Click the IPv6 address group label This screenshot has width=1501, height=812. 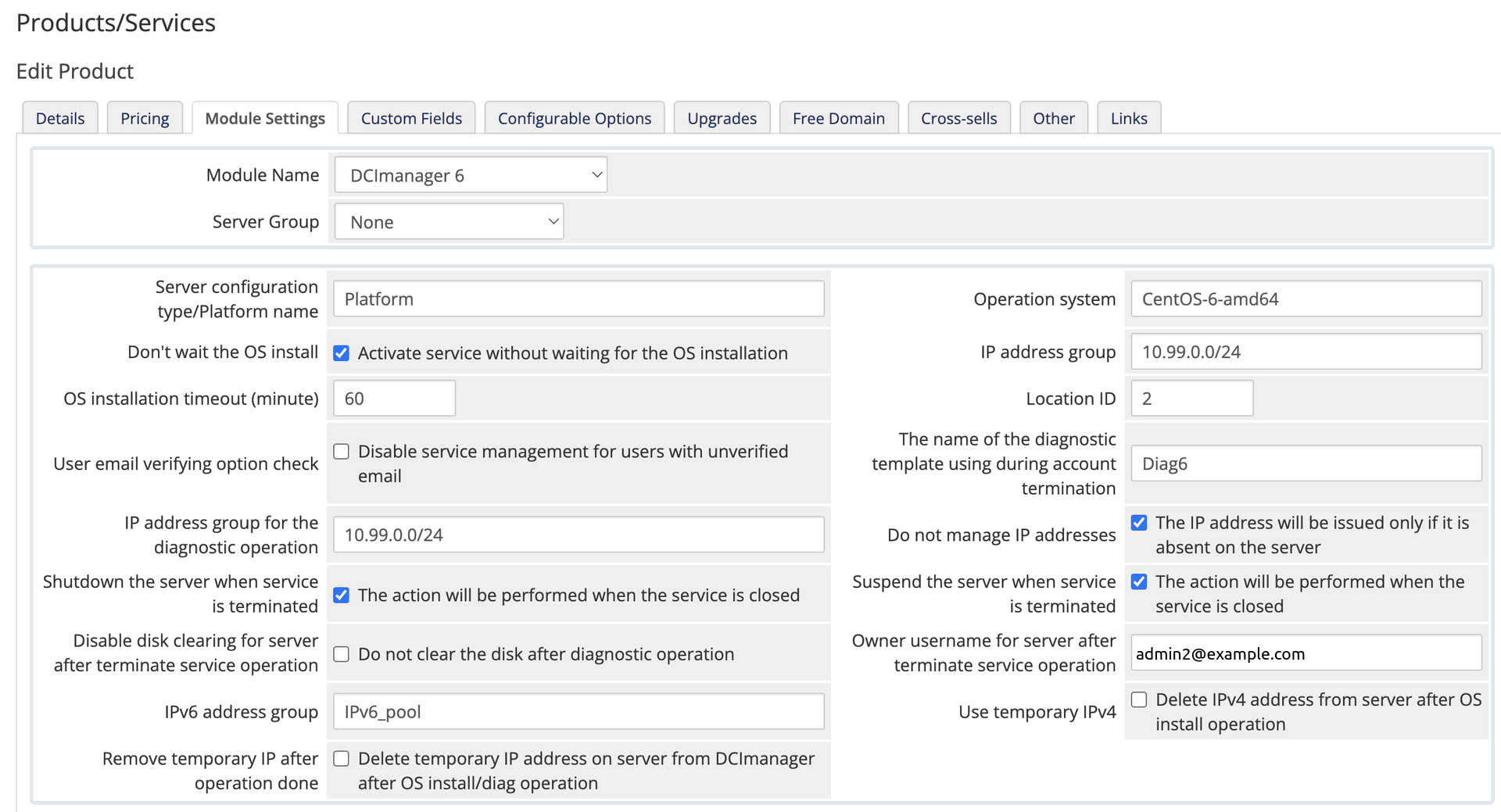[242, 712]
